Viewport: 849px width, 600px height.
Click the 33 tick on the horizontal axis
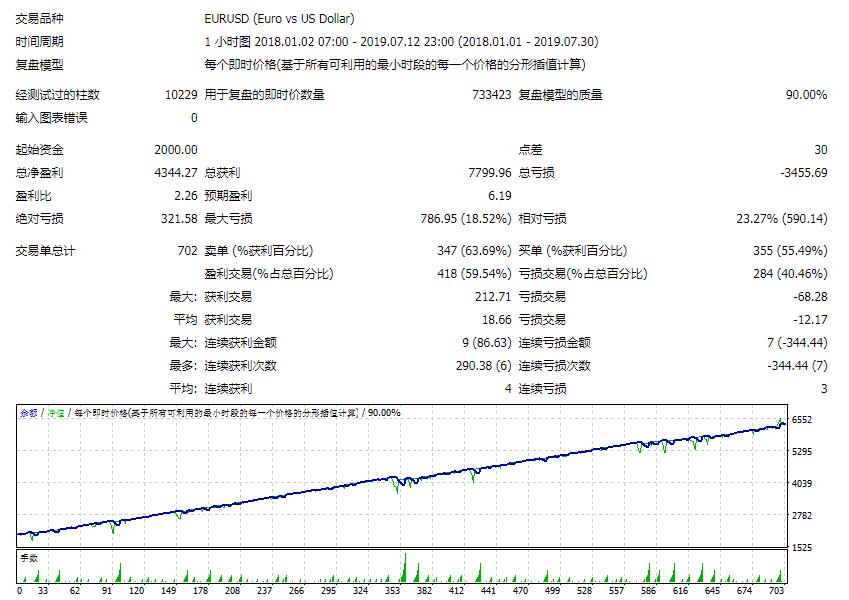(x=41, y=591)
